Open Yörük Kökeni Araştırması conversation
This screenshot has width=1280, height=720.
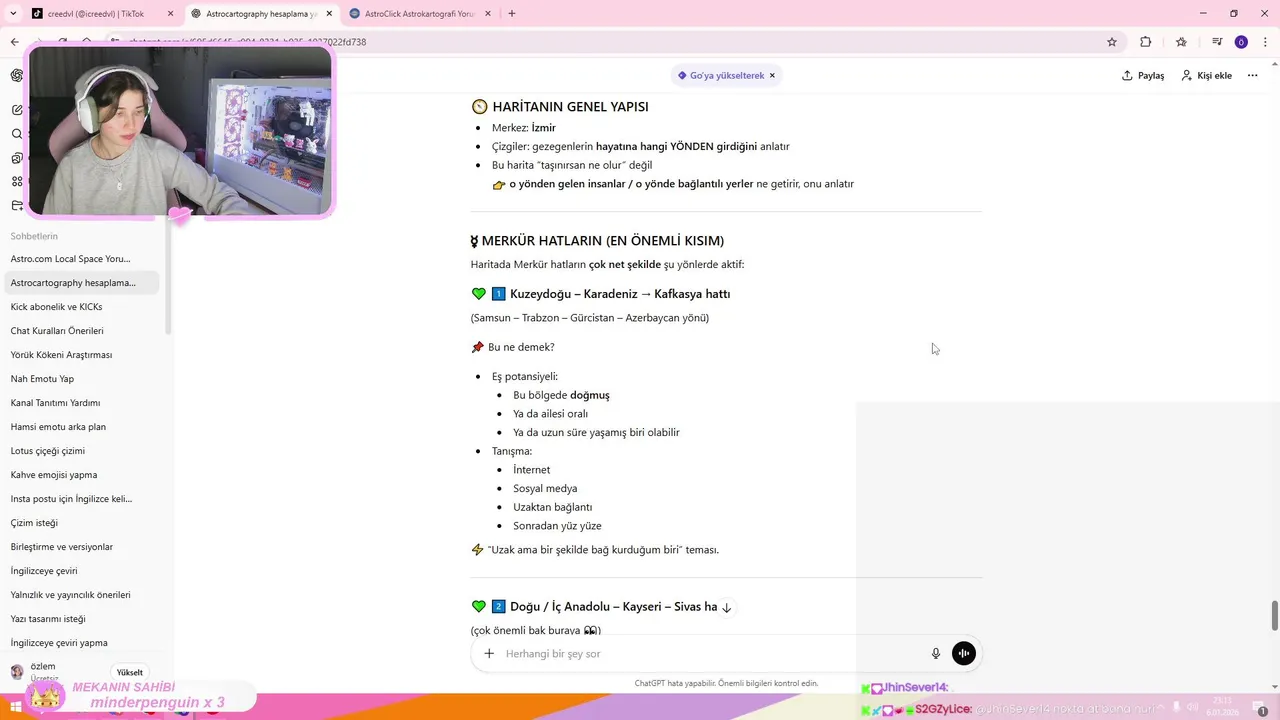pyautogui.click(x=82, y=355)
